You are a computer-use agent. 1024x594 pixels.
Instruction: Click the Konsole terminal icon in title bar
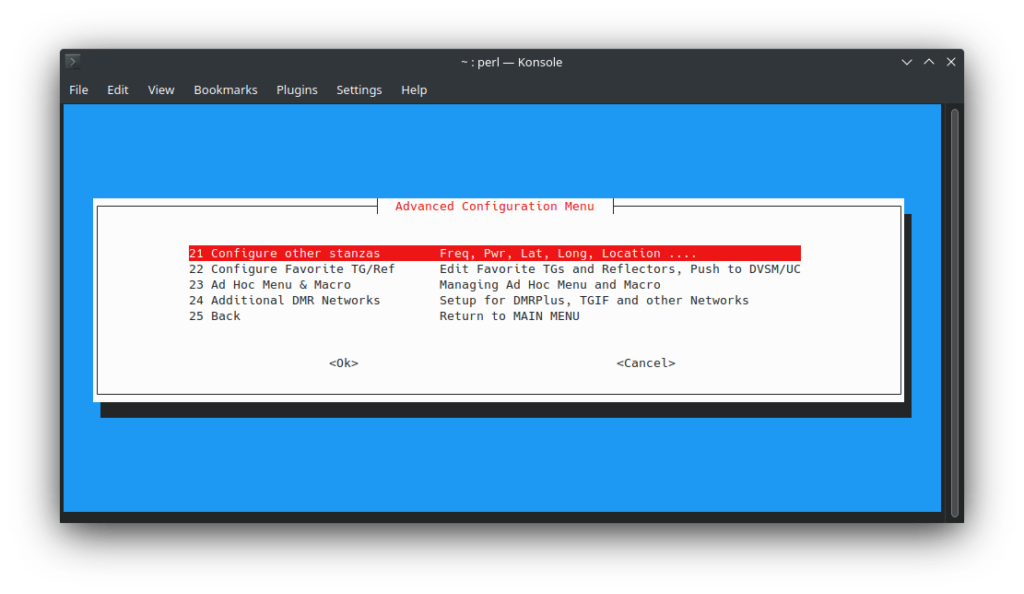pos(72,61)
